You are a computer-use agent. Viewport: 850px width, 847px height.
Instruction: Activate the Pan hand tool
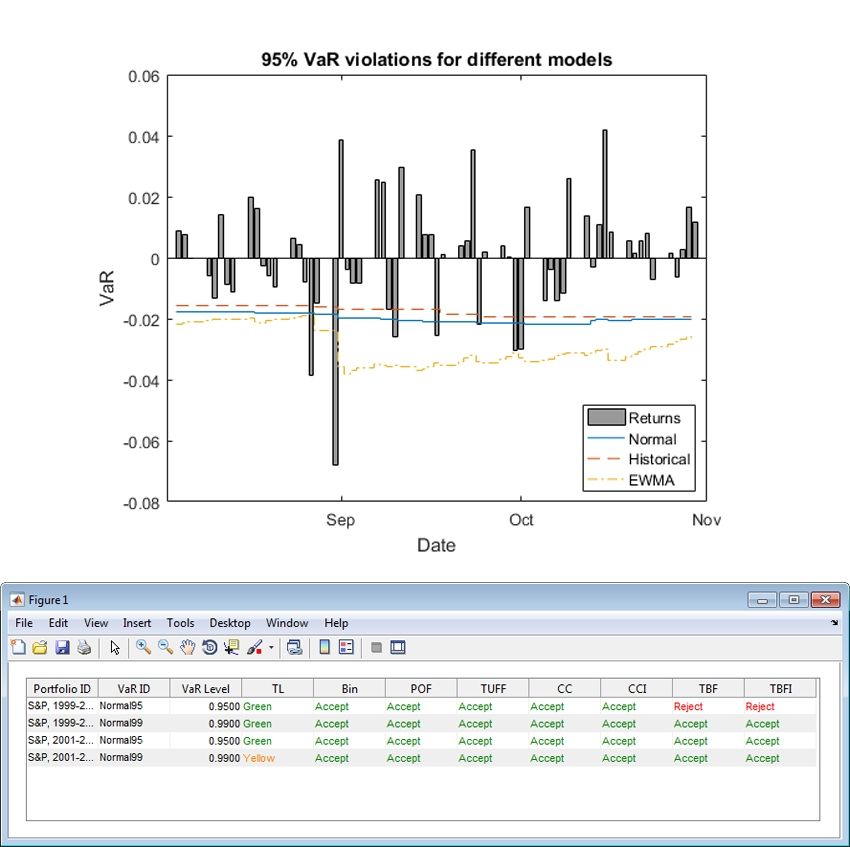pyautogui.click(x=188, y=647)
